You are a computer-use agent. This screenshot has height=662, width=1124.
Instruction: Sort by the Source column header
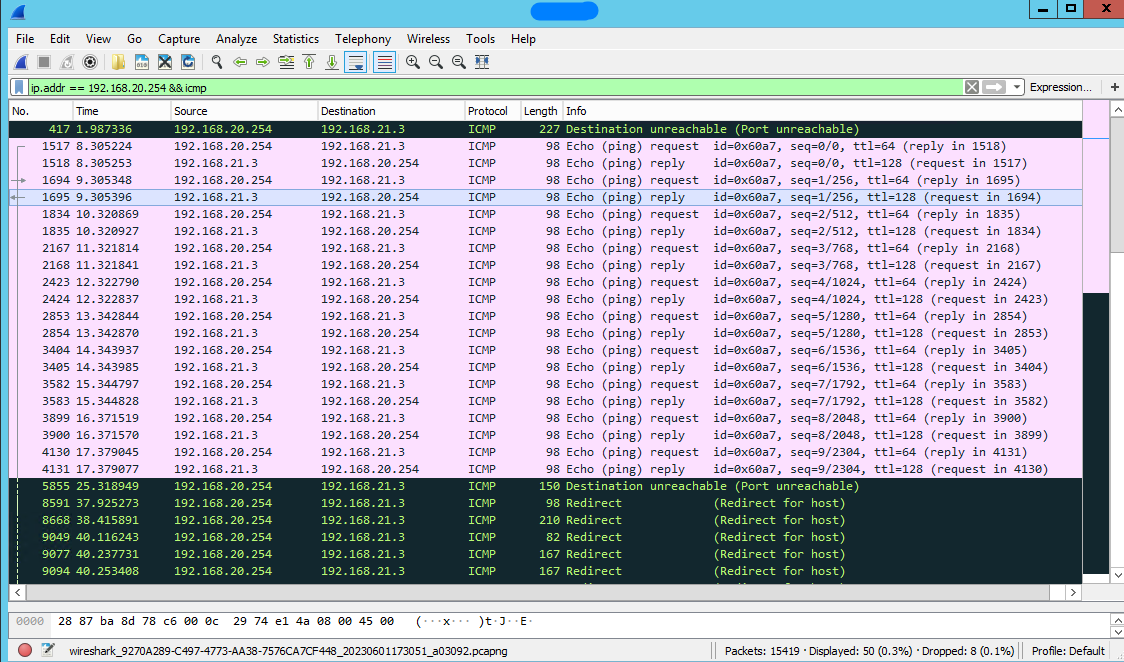[x=244, y=111]
